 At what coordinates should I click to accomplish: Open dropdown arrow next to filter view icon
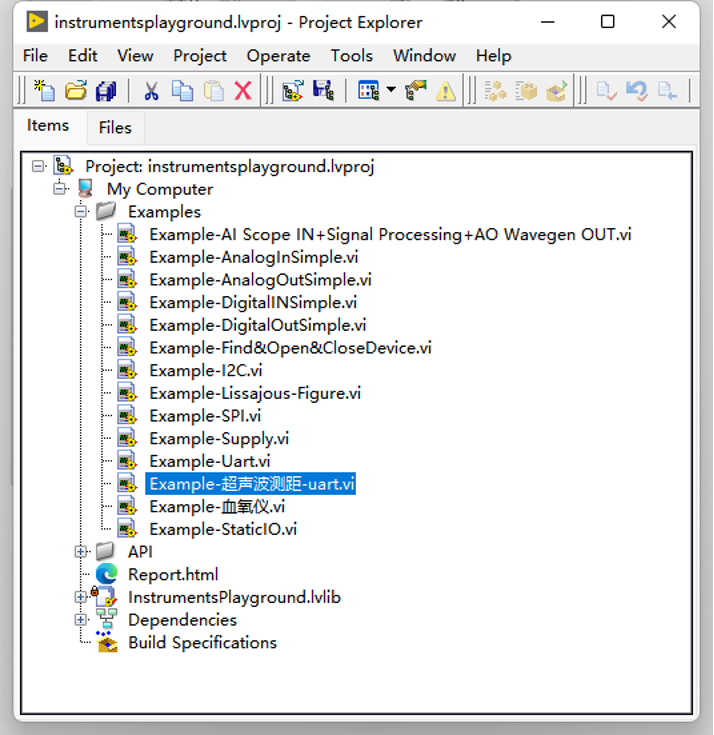coord(390,91)
